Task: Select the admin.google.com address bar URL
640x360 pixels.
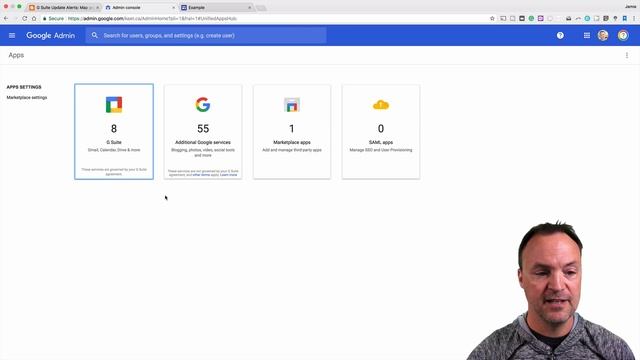Action: pyautogui.click(x=152, y=18)
